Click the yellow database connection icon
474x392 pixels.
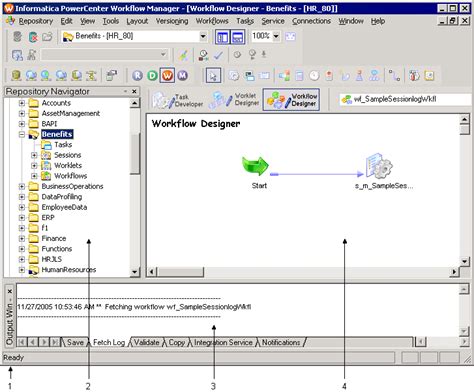coord(16,76)
